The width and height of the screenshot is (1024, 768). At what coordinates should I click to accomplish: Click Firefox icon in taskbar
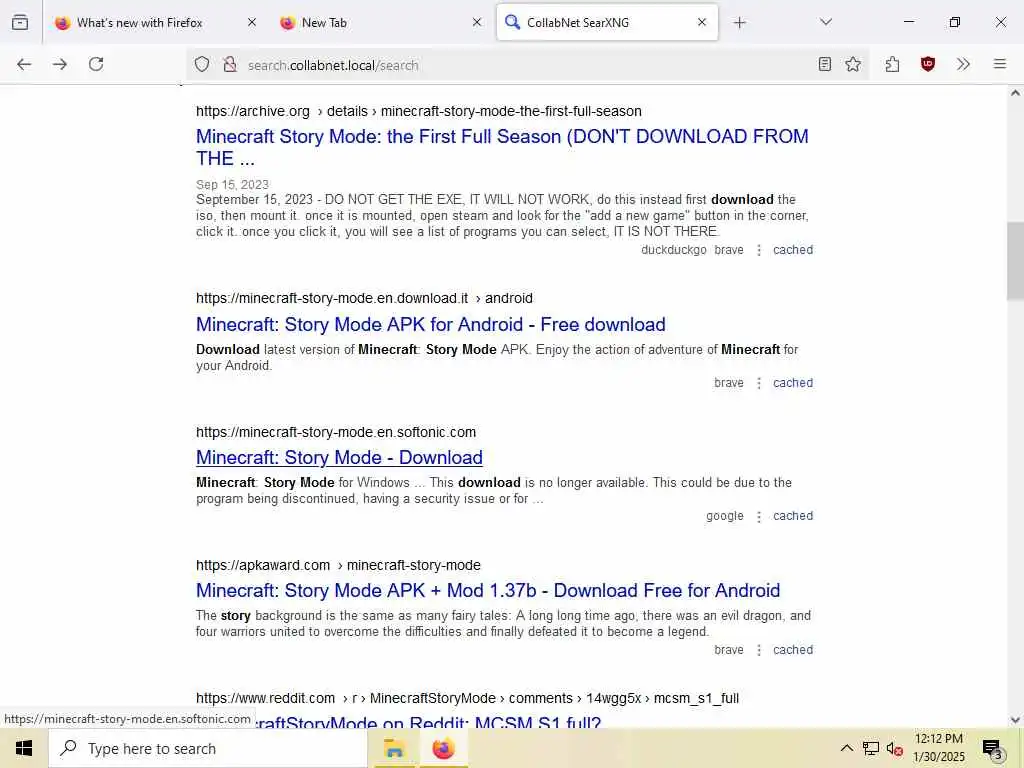[443, 748]
